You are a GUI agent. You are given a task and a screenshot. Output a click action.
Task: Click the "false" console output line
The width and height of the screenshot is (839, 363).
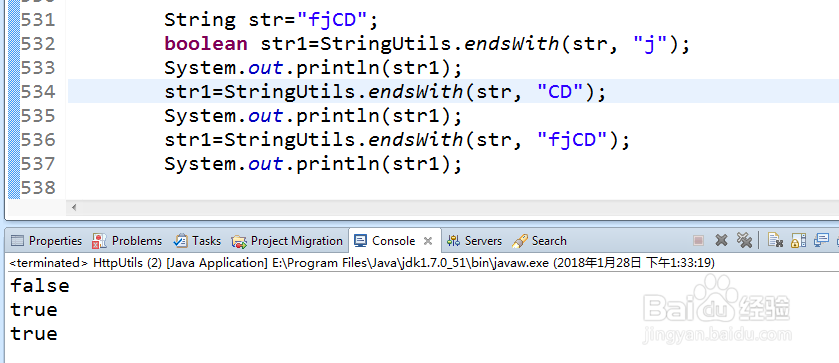tap(40, 285)
